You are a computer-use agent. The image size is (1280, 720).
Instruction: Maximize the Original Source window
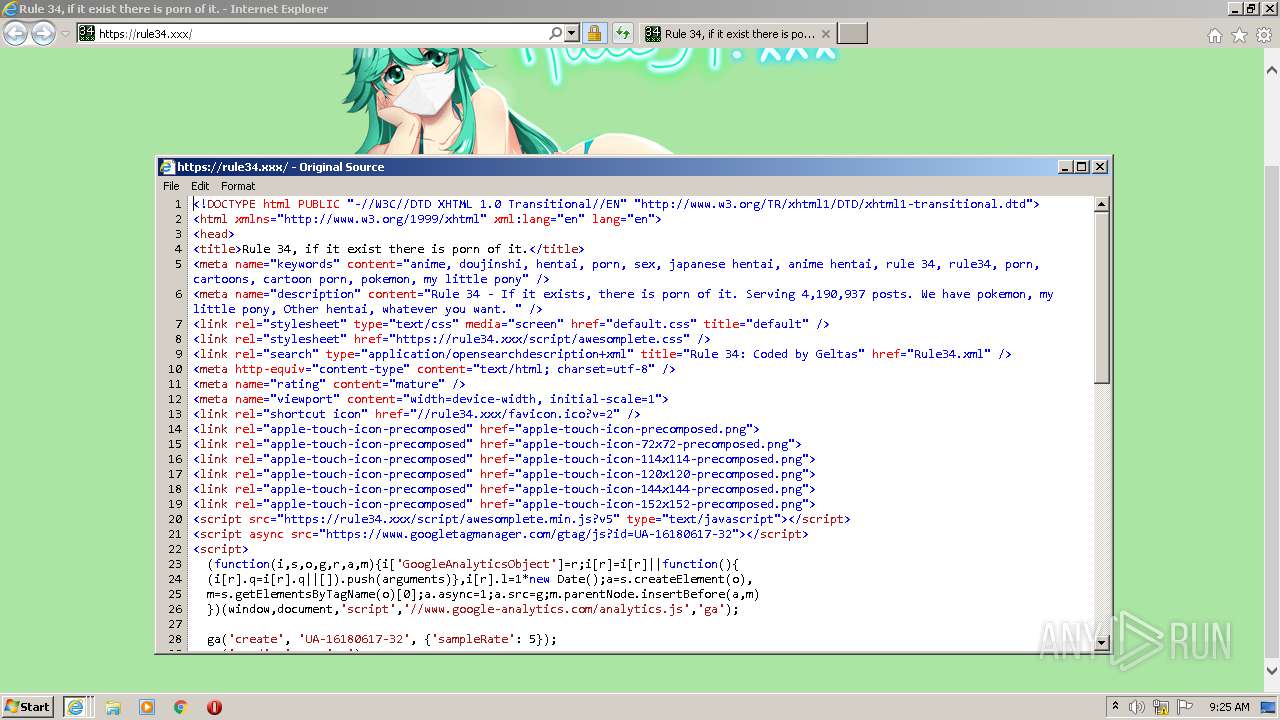(1082, 167)
